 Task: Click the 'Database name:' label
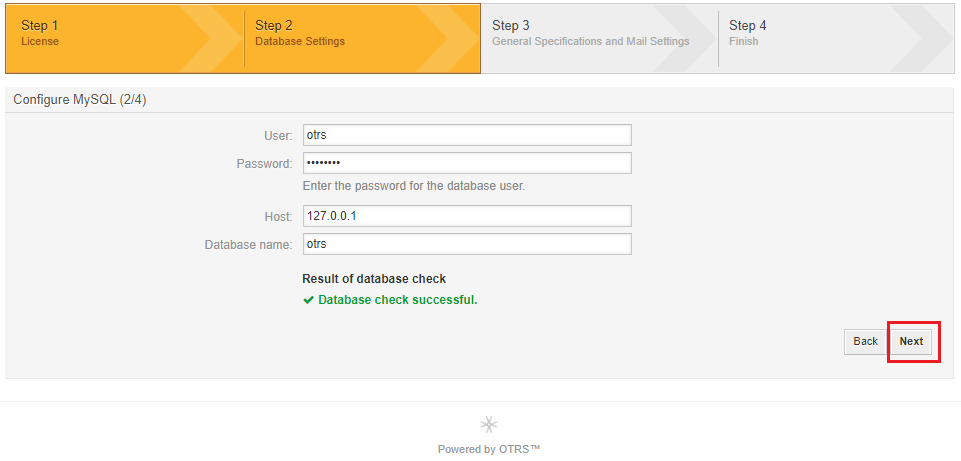pos(248,245)
